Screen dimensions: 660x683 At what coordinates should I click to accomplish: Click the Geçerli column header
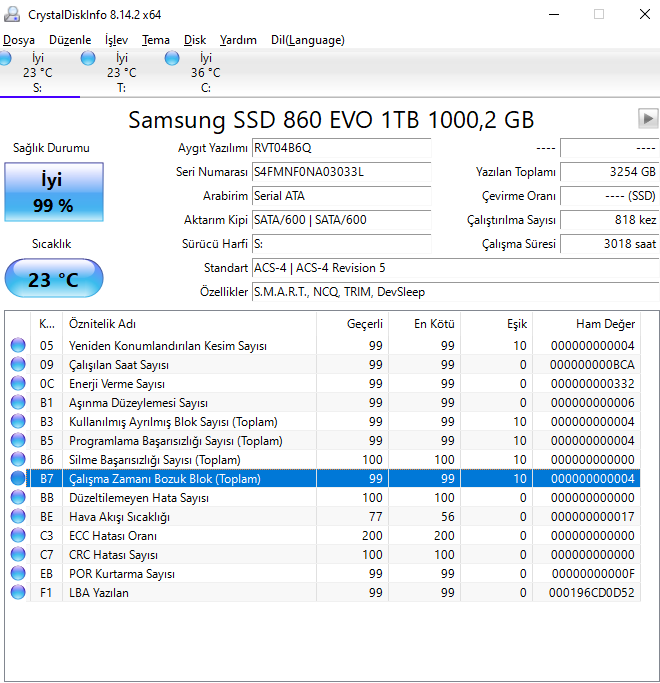coord(352,324)
